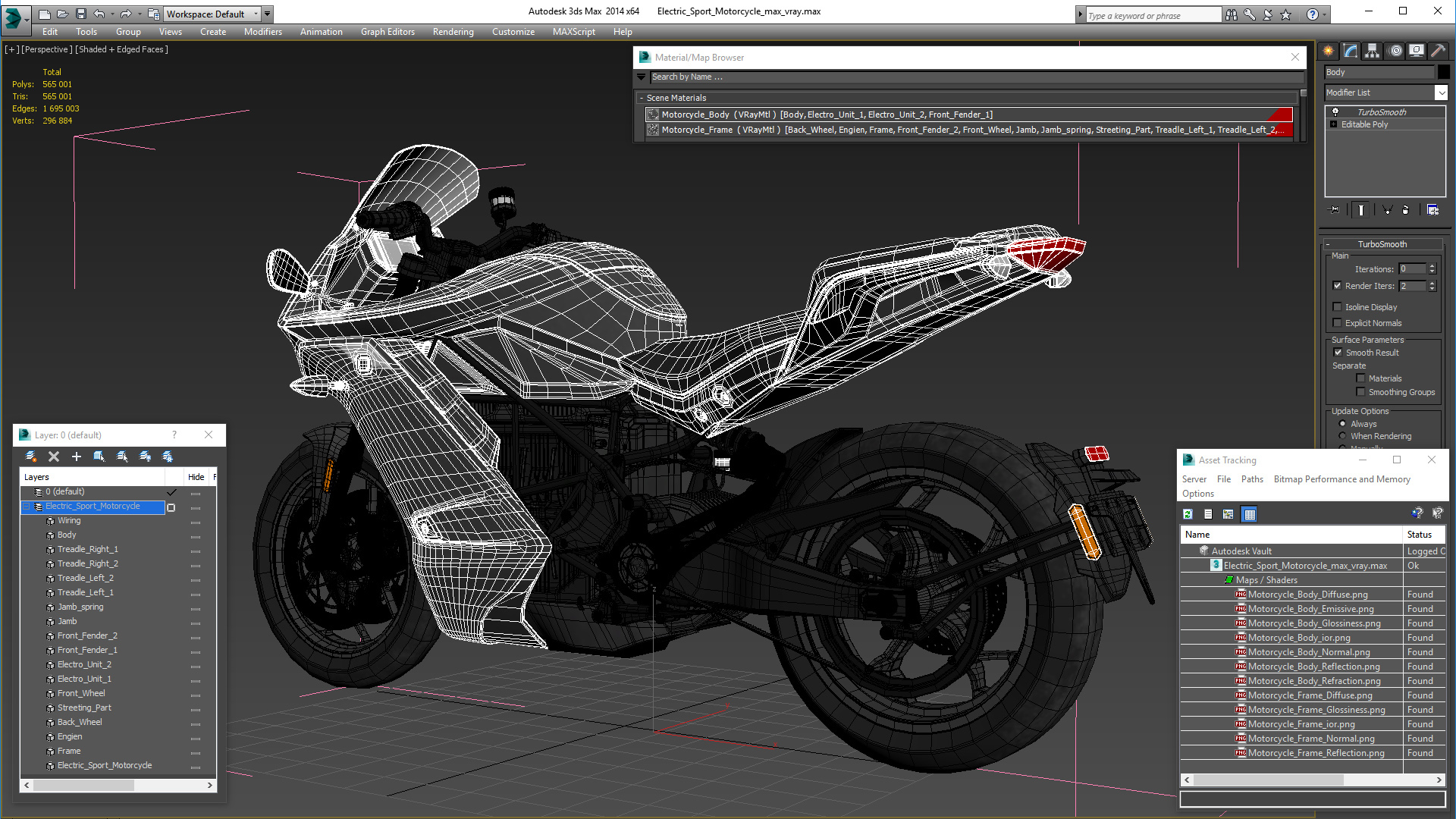Uncheck the Smooth Result checkbox

(x=1338, y=353)
